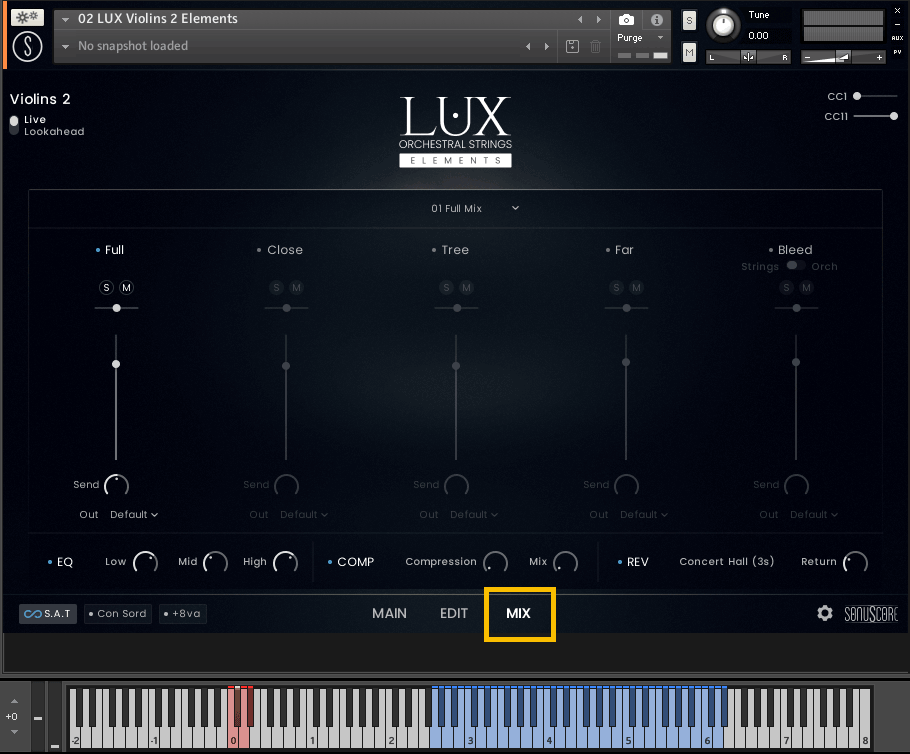Click the instrument info icon
Image resolution: width=910 pixels, height=754 pixels.
tap(655, 18)
